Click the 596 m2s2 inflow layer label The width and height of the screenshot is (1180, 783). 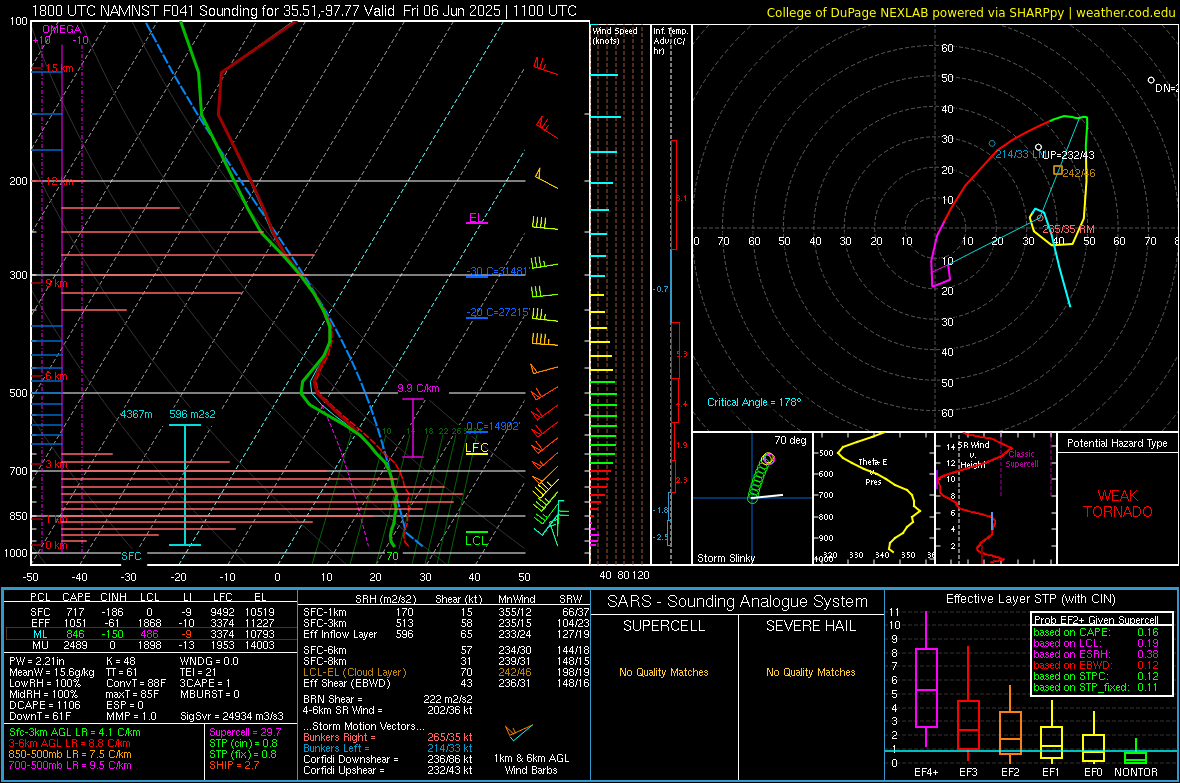192,414
